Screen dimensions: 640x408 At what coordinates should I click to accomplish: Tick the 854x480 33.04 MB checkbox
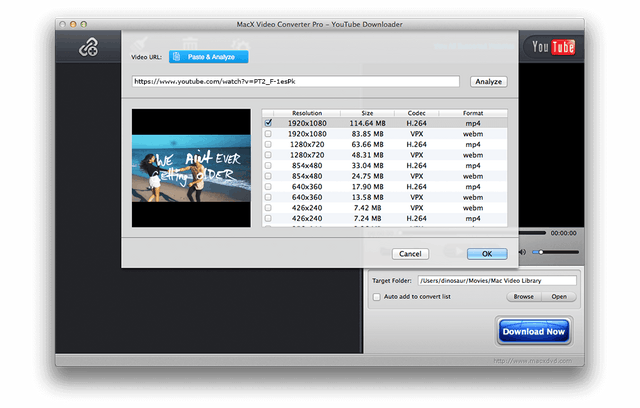268,165
